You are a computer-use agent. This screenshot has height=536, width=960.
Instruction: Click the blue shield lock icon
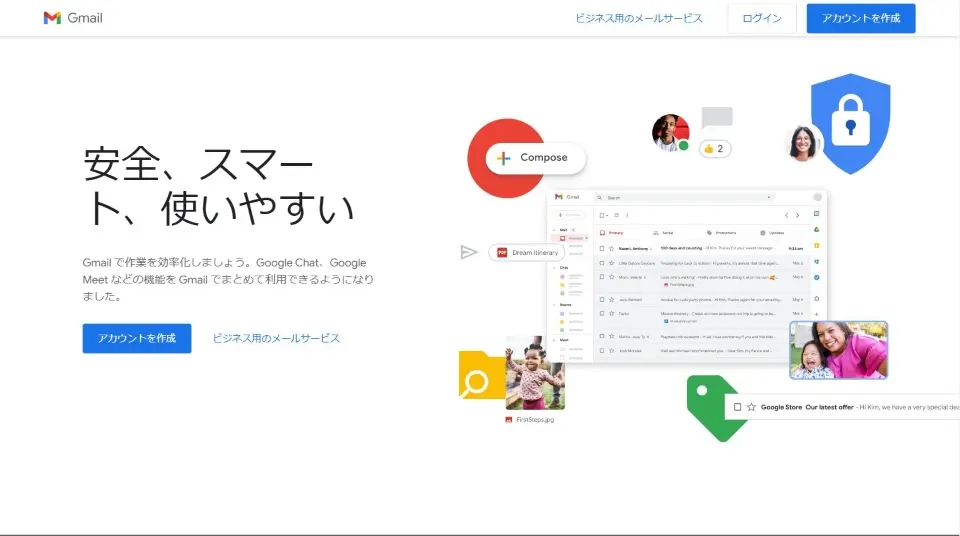tap(850, 124)
